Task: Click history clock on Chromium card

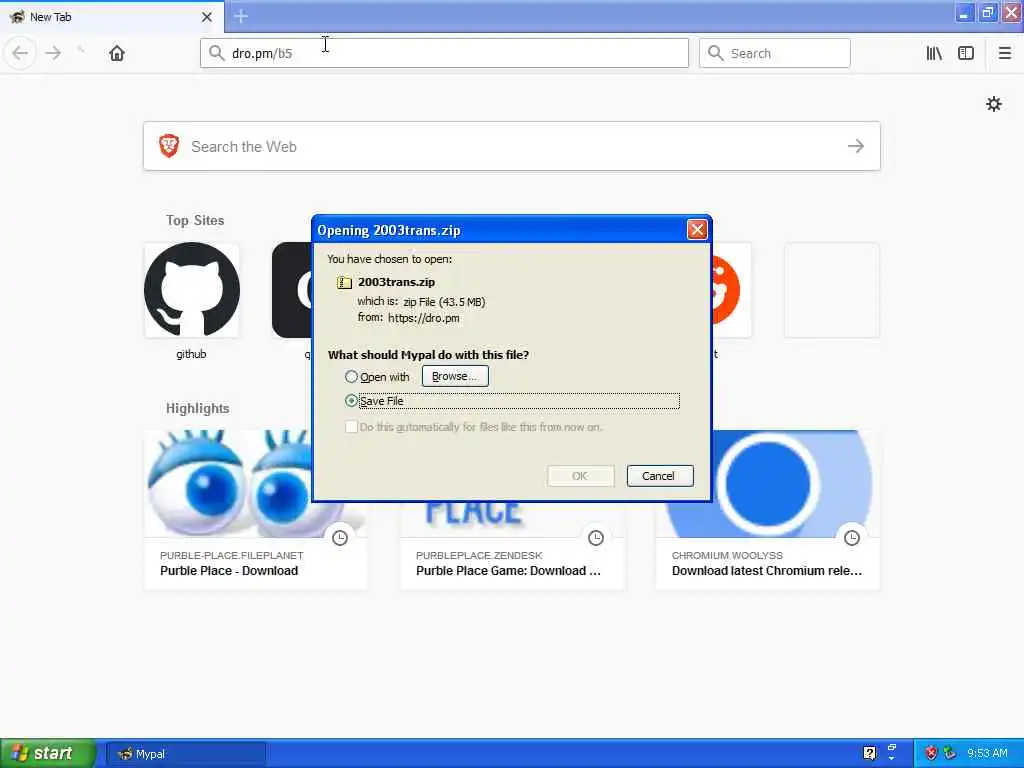Action: [852, 538]
